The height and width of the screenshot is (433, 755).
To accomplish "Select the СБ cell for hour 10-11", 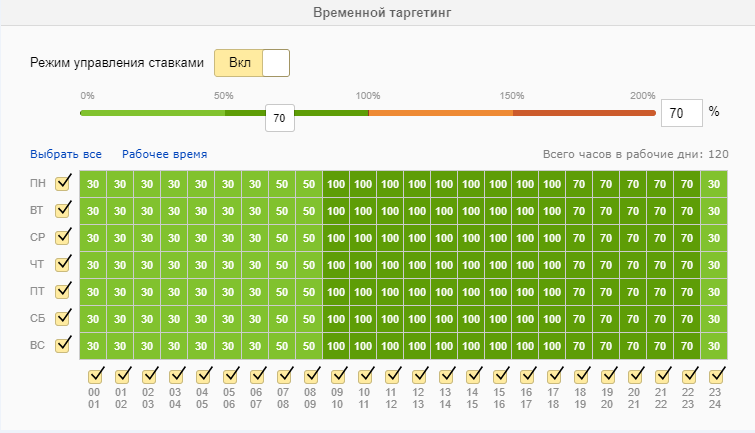I will (363, 319).
